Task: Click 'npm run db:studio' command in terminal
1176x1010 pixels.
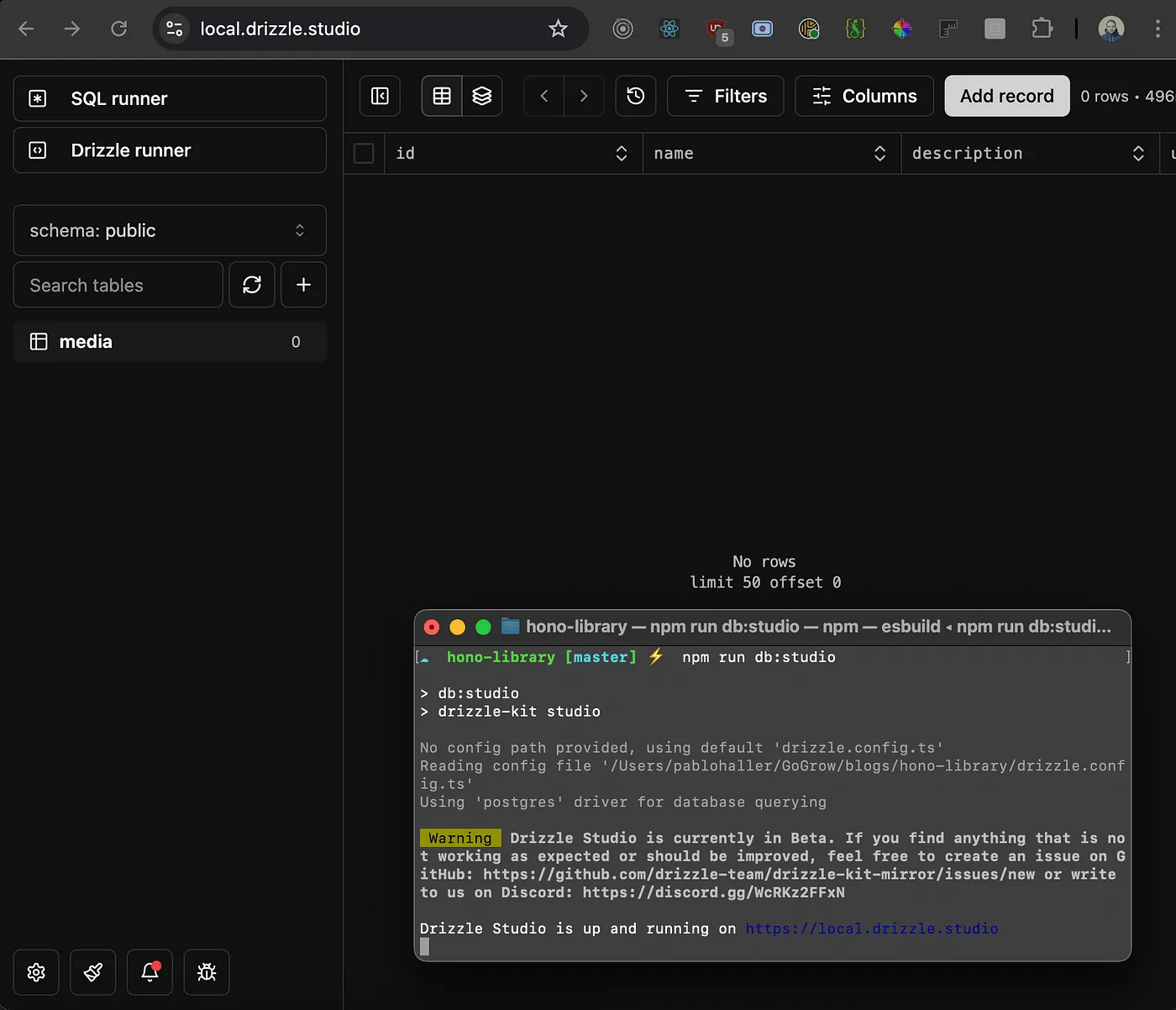Action: pos(759,657)
